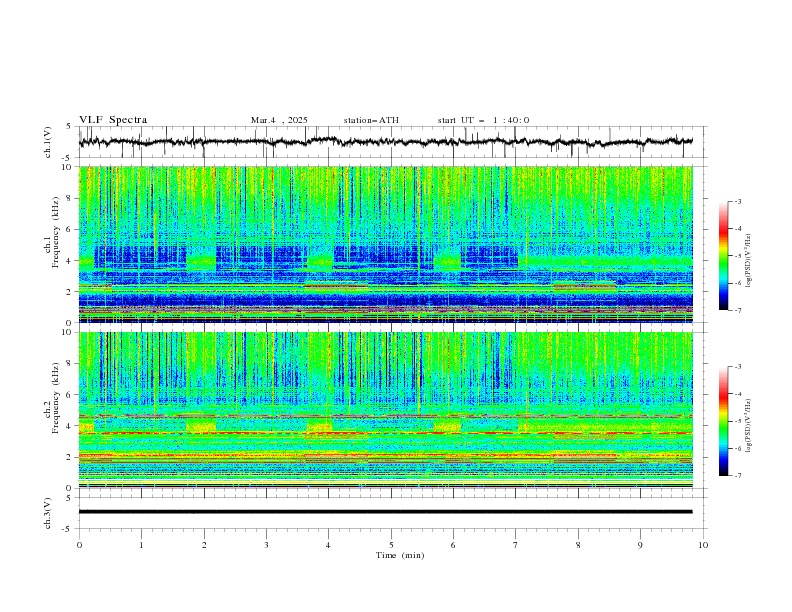Click time-axis tick label "5"
Viewport: 792px width, 612px height.
coord(391,545)
